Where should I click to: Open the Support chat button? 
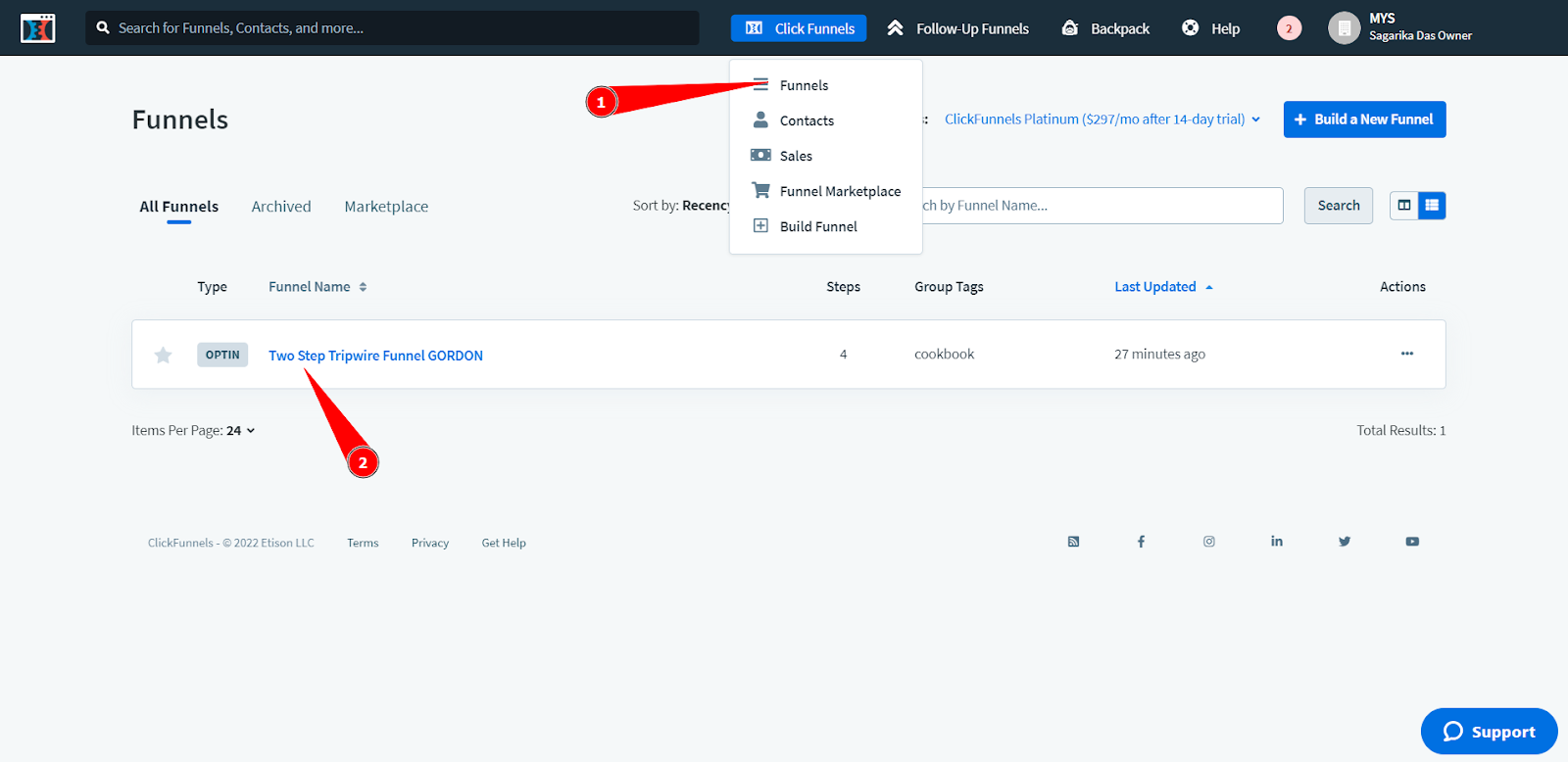point(1489,732)
